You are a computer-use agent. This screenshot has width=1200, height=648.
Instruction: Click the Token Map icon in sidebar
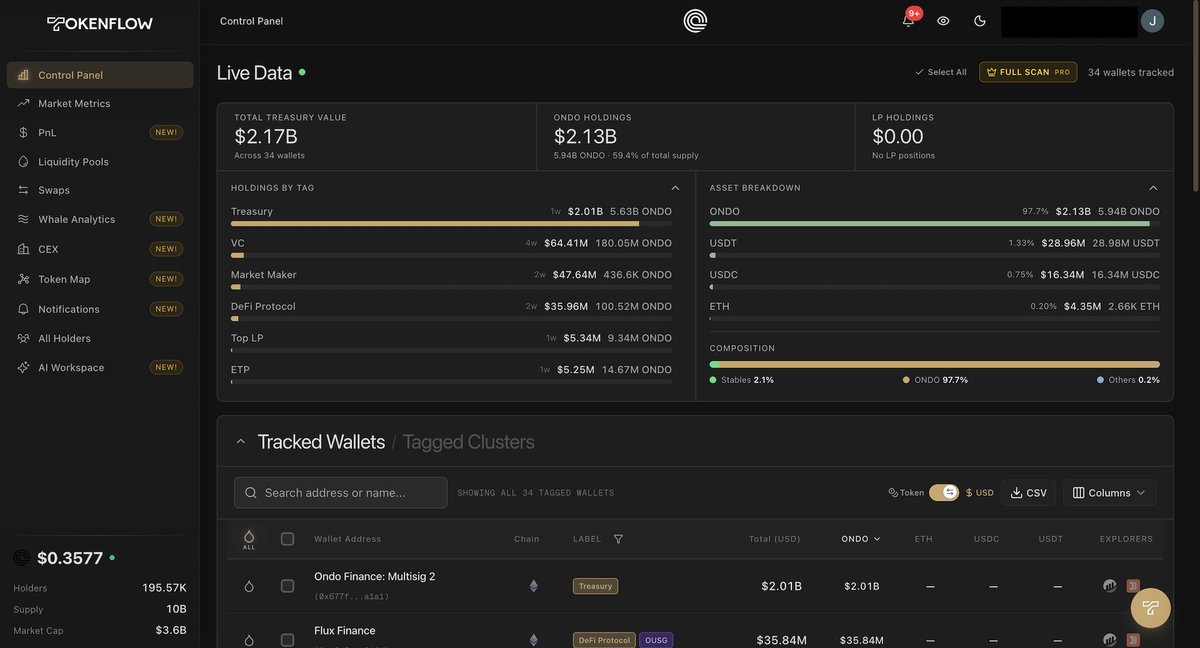24,279
